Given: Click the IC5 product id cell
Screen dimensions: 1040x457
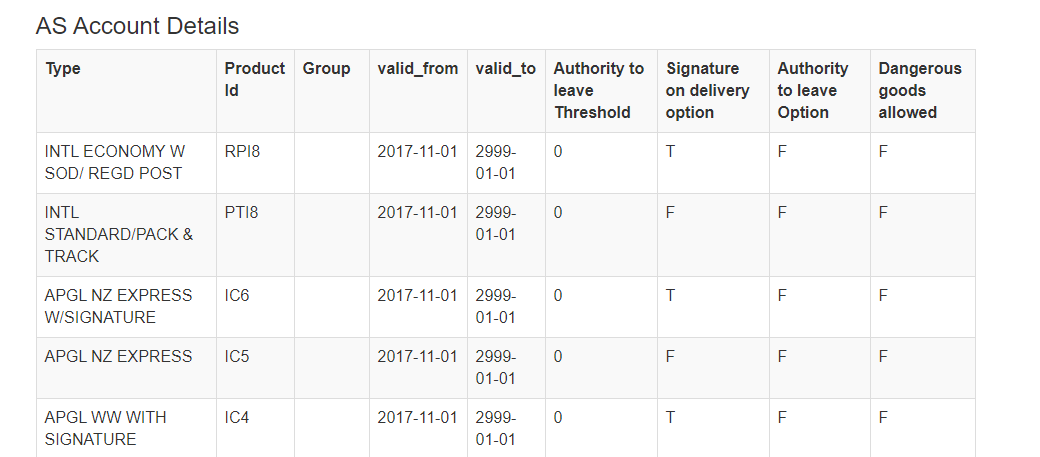Looking at the screenshot, I should (x=237, y=357).
